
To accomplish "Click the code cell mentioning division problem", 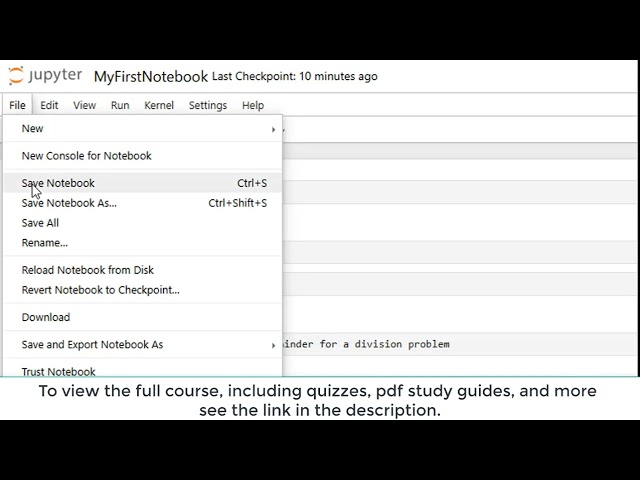I will [x=459, y=344].
